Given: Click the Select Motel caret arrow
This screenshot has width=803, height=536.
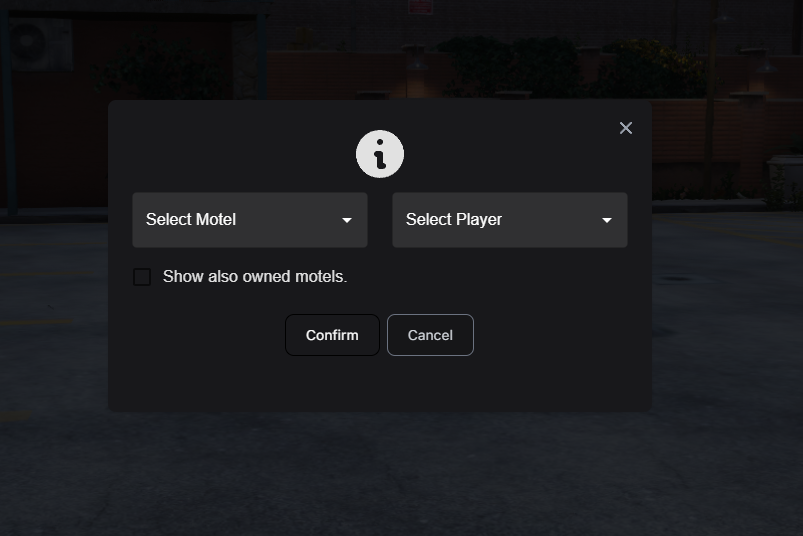Looking at the screenshot, I should pos(347,220).
